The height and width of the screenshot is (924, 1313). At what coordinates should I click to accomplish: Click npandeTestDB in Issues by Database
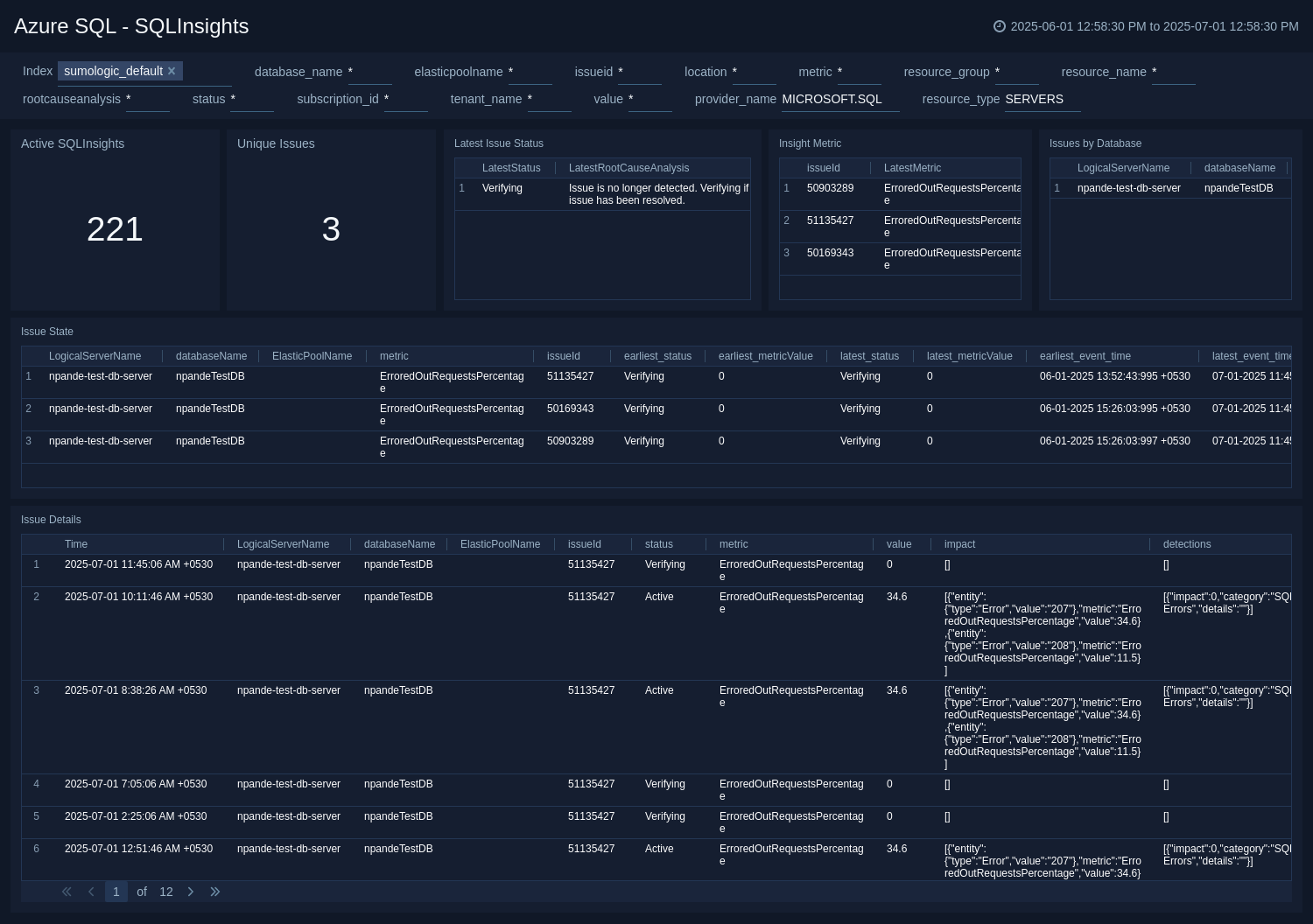point(1239,188)
